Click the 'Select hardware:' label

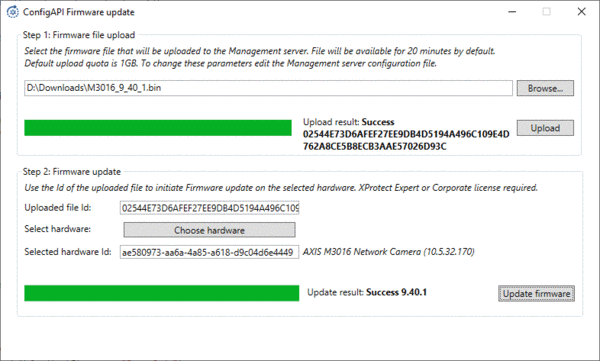pyautogui.click(x=57, y=229)
